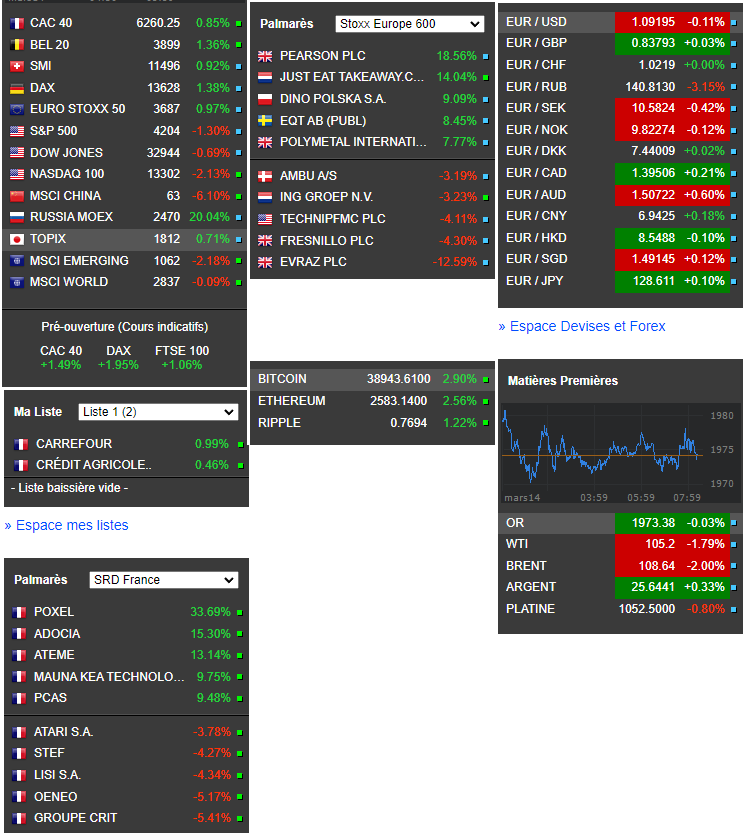Select the RIPPLE crypto row

click(372, 423)
